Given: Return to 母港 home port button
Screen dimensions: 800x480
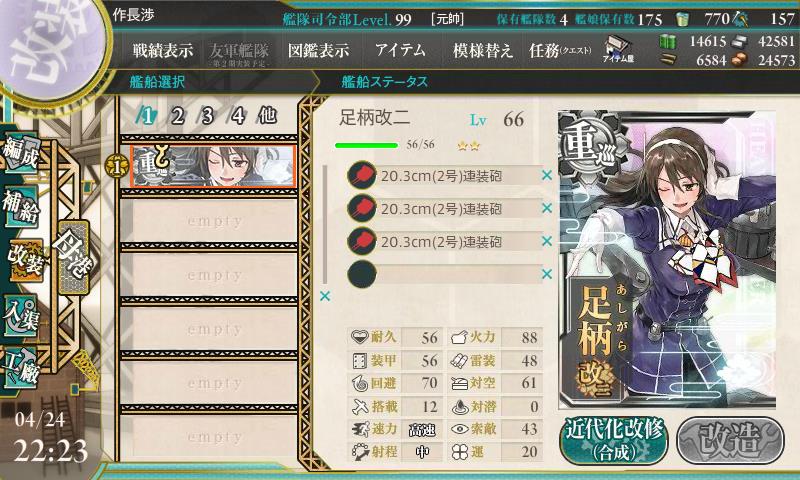Looking at the screenshot, I should click(74, 257).
